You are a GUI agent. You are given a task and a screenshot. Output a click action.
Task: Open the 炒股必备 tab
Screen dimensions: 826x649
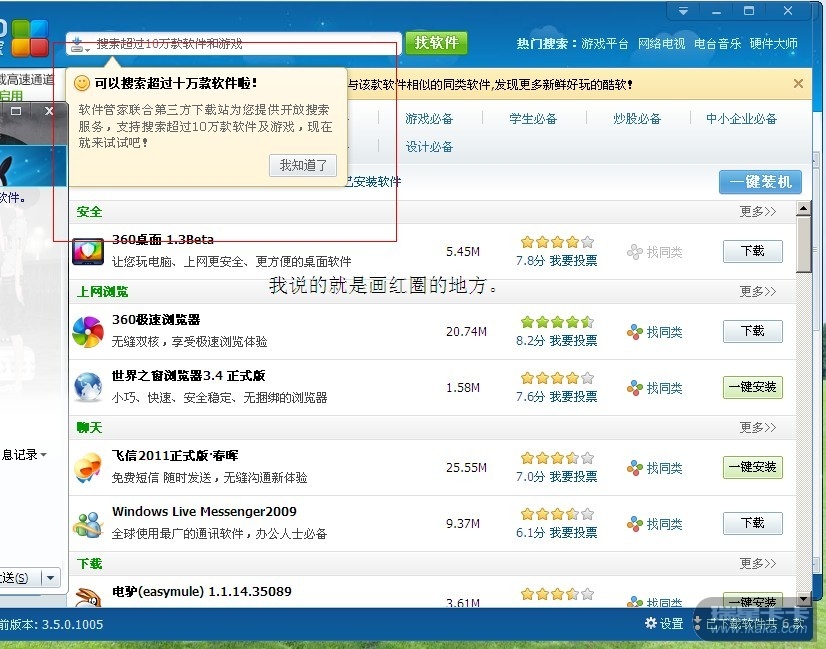637,119
